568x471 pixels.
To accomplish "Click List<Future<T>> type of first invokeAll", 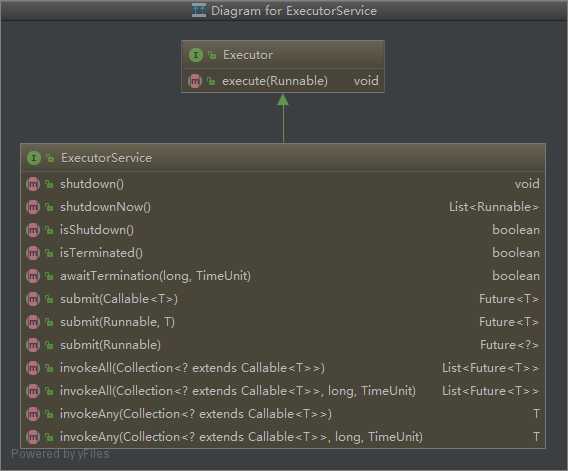I will click(x=490, y=368).
